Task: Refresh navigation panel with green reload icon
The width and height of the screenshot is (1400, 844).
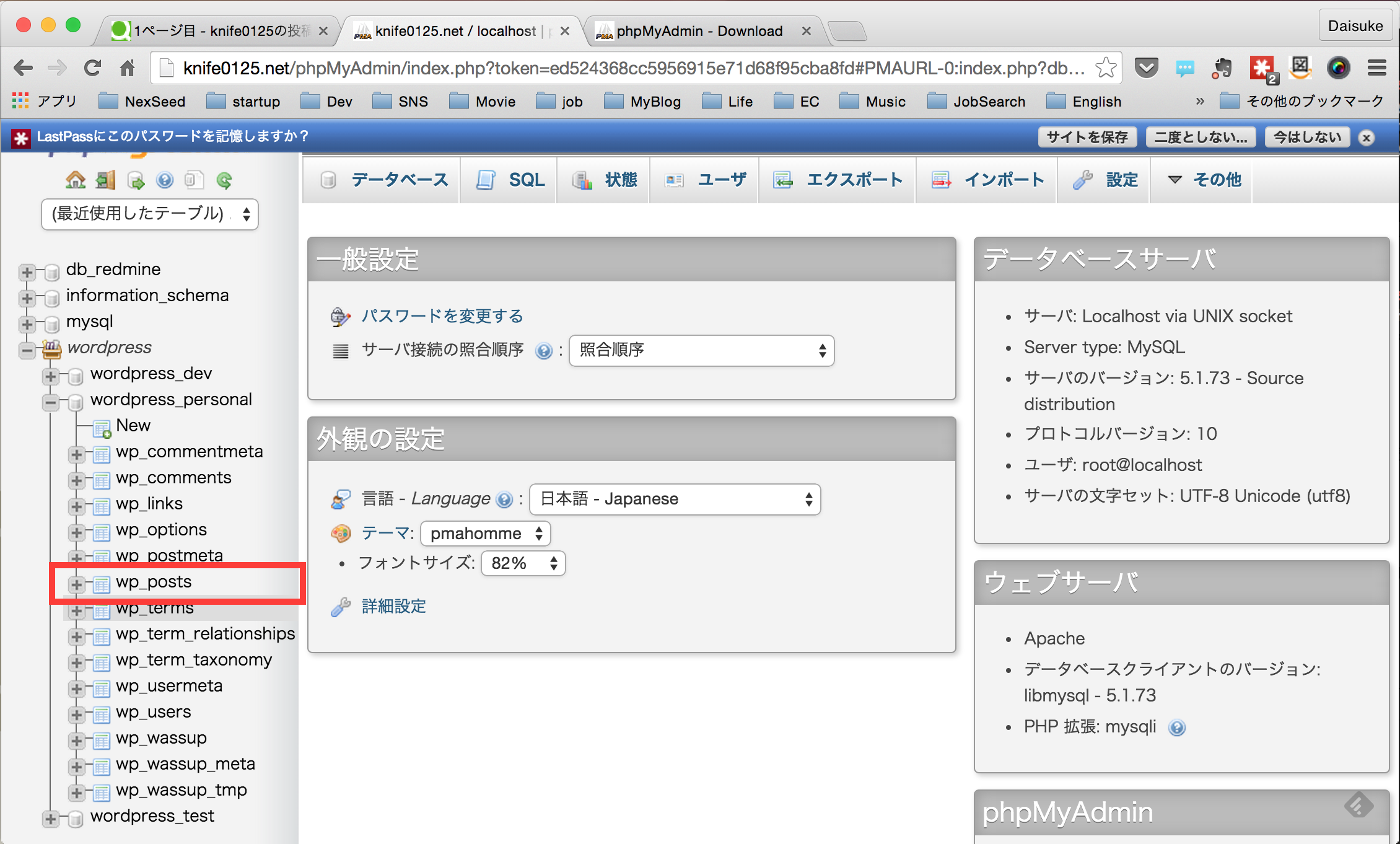Action: [x=224, y=180]
